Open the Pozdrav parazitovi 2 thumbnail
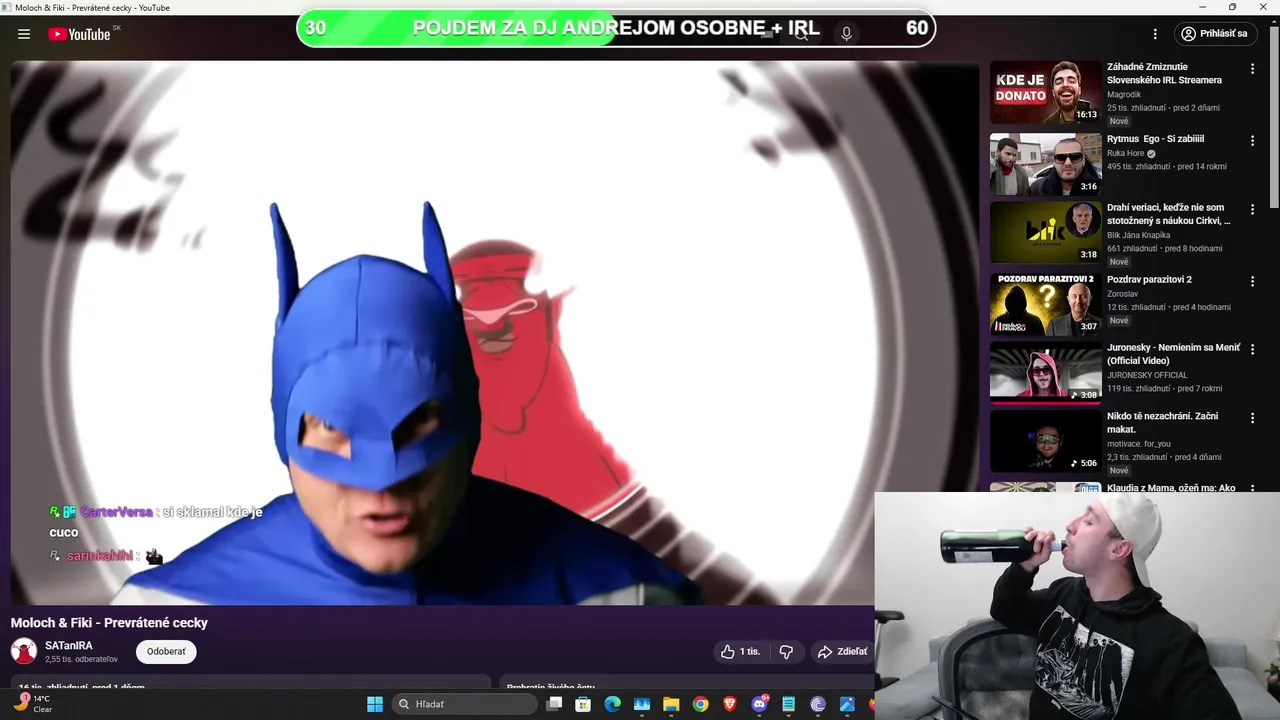The width and height of the screenshot is (1280, 720). pos(1046,305)
